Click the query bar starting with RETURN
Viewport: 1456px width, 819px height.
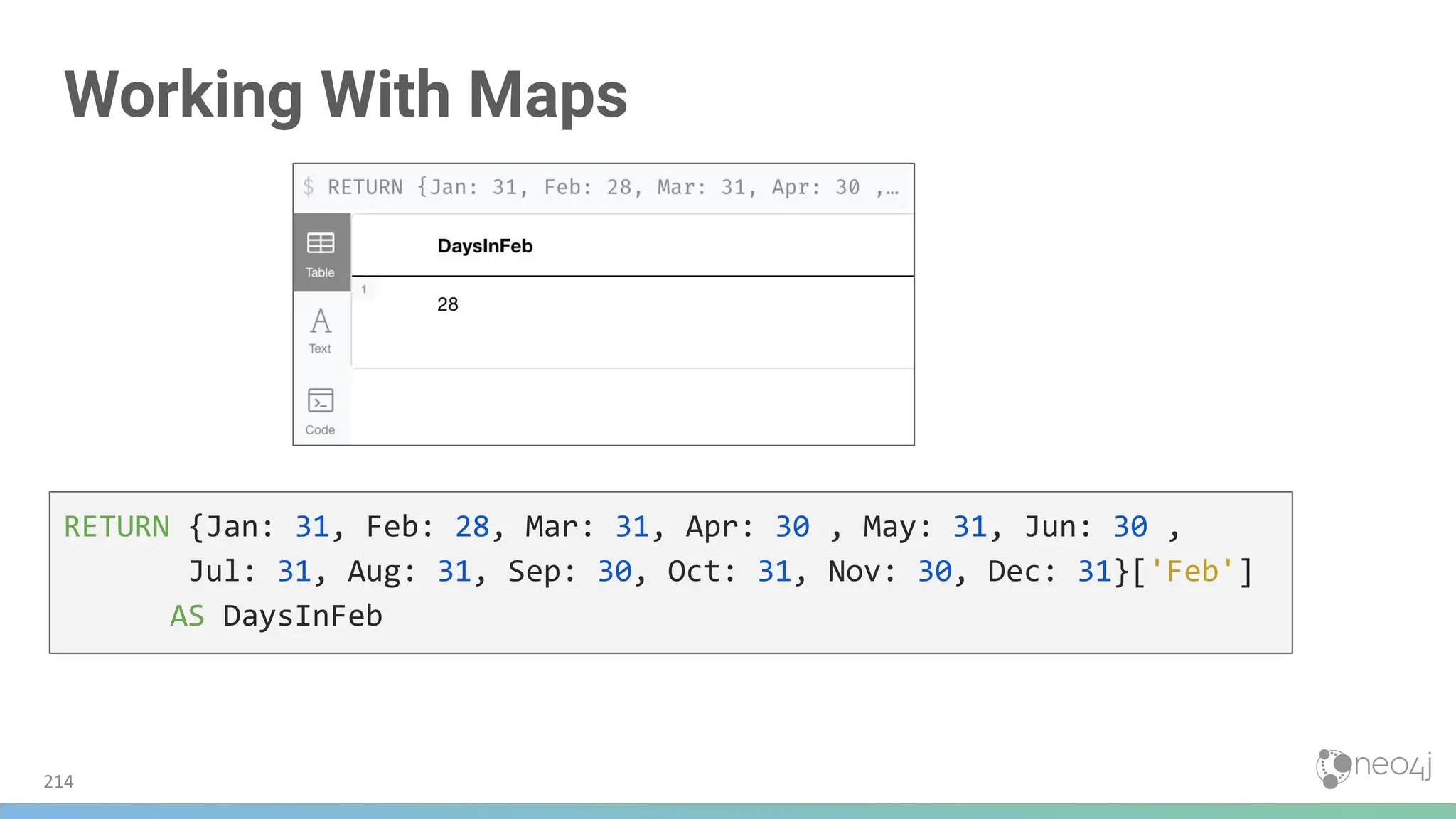pyautogui.click(x=604, y=188)
